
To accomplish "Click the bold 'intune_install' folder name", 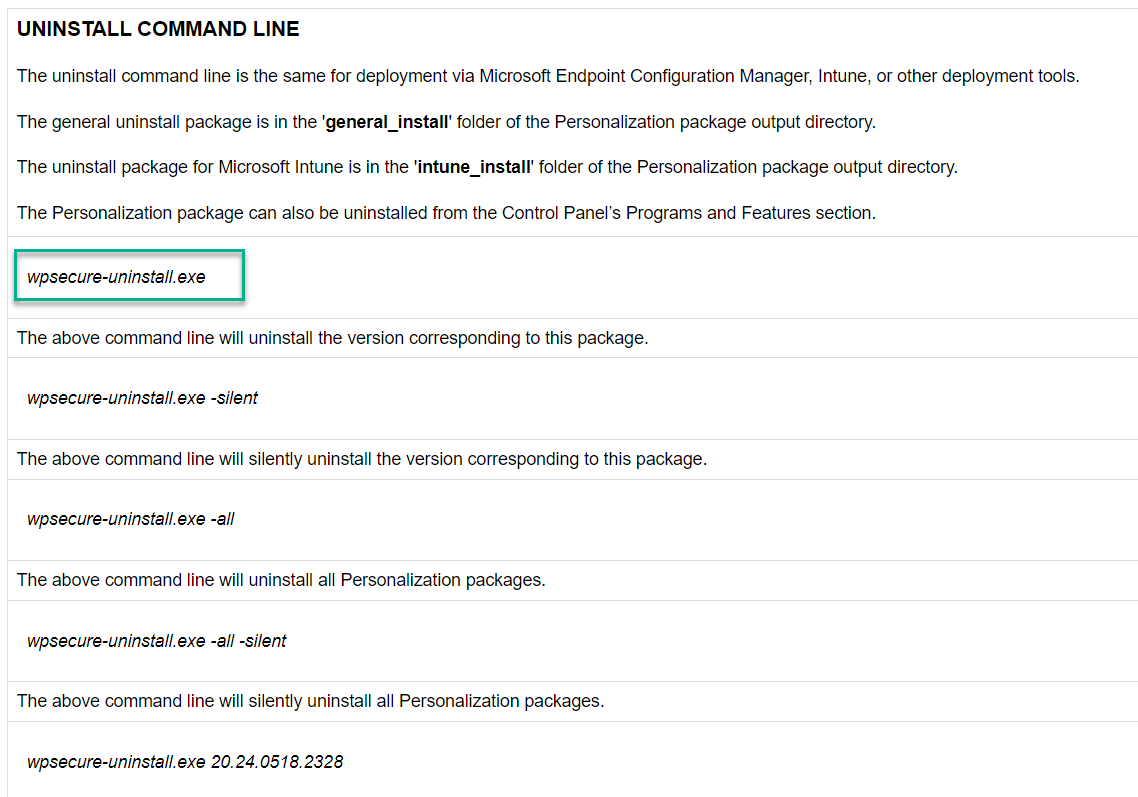I will (473, 167).
